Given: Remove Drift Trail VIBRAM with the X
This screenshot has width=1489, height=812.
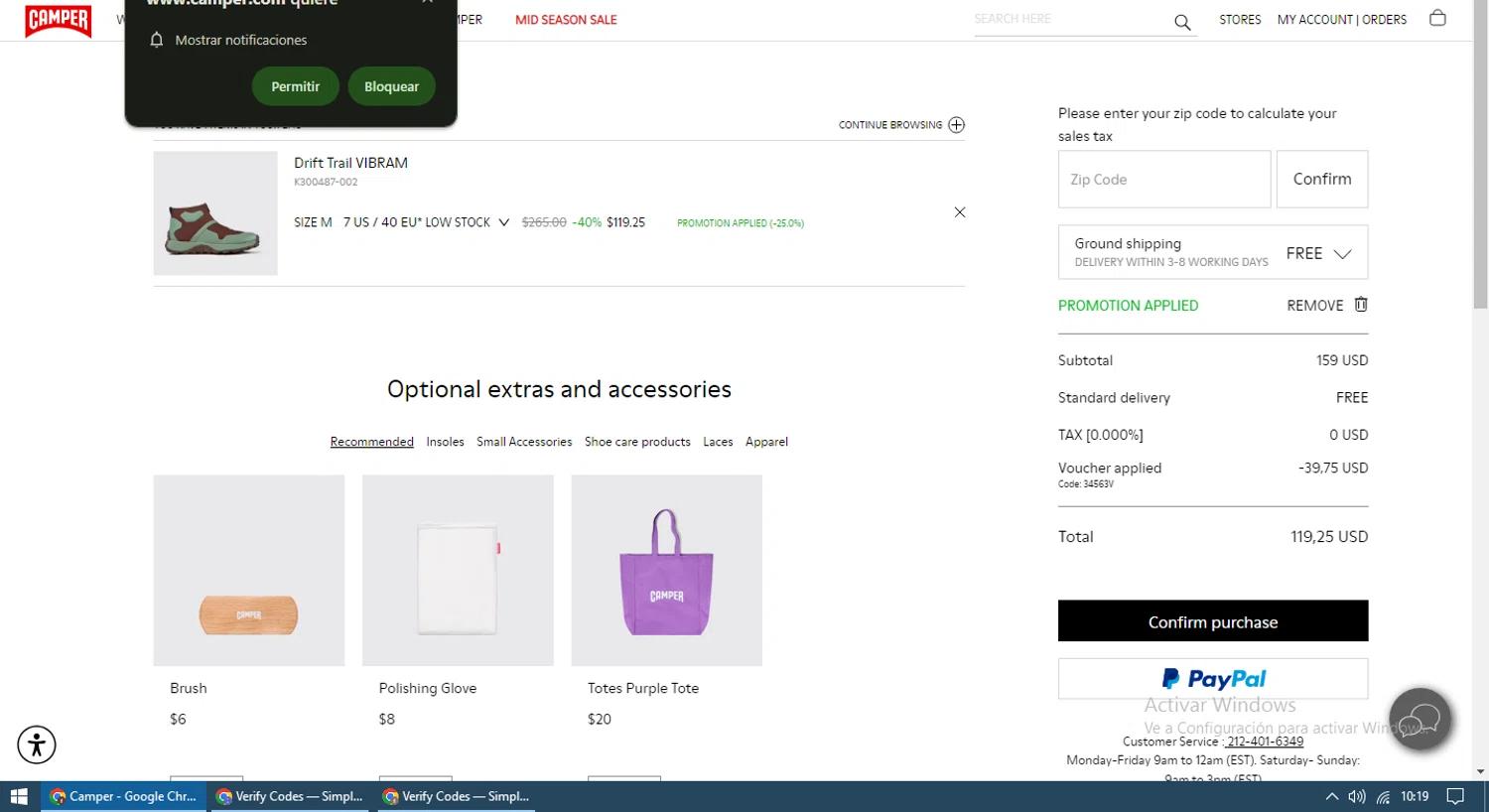Looking at the screenshot, I should (x=960, y=212).
